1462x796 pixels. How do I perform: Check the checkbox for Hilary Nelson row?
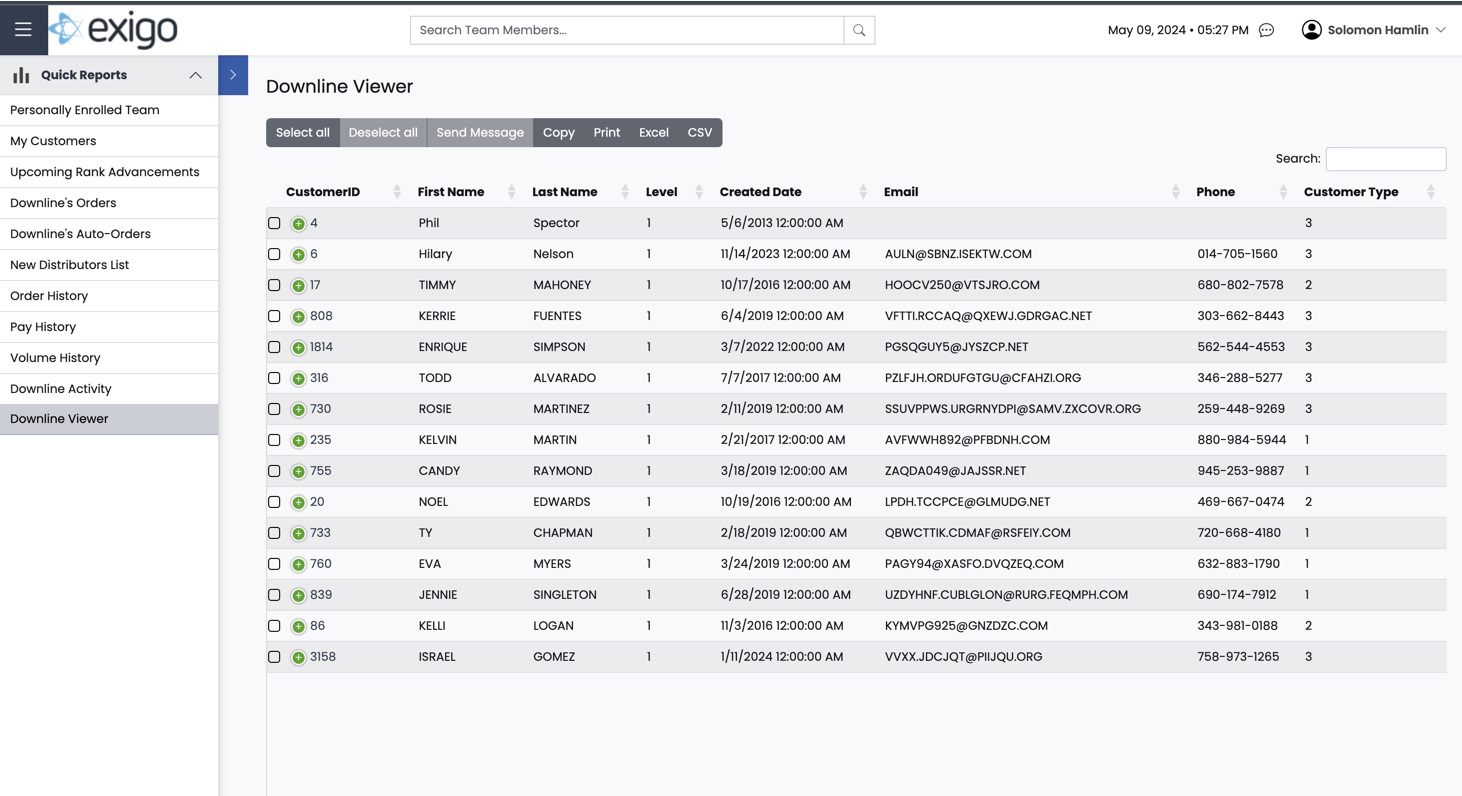(274, 254)
